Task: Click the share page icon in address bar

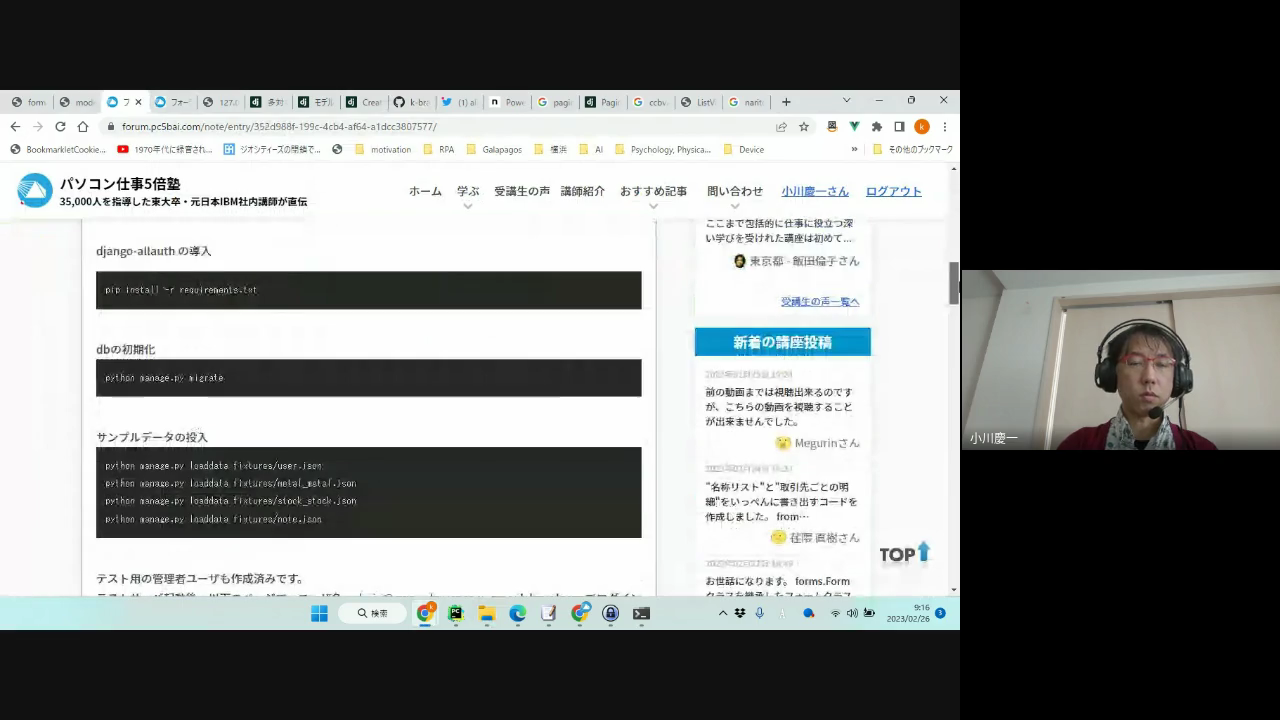Action: tap(781, 127)
